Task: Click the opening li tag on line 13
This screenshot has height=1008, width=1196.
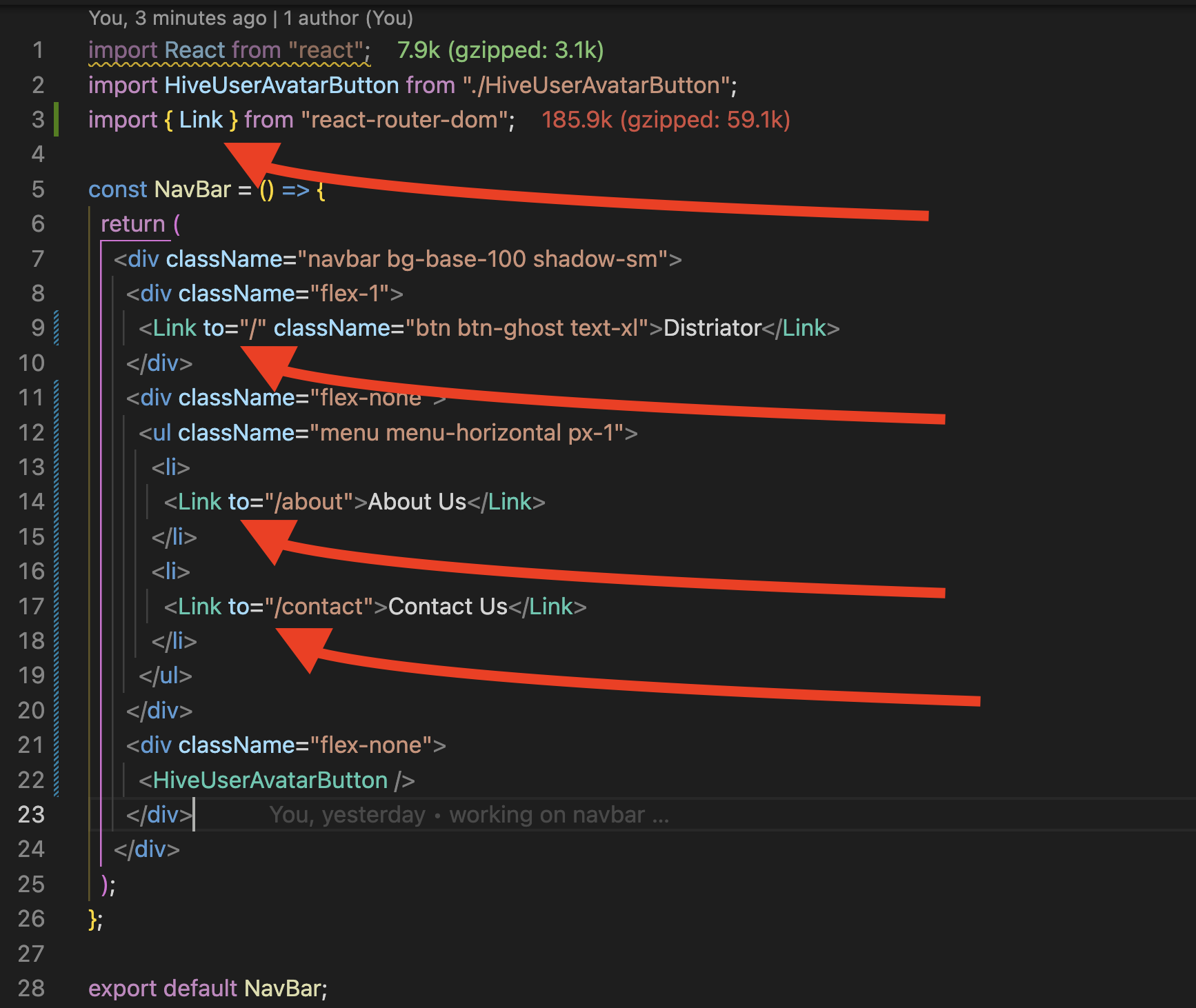Action: [170, 467]
